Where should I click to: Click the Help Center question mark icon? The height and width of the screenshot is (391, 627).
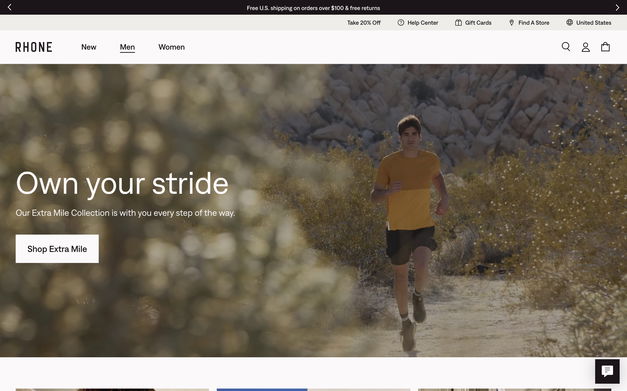[401, 23]
